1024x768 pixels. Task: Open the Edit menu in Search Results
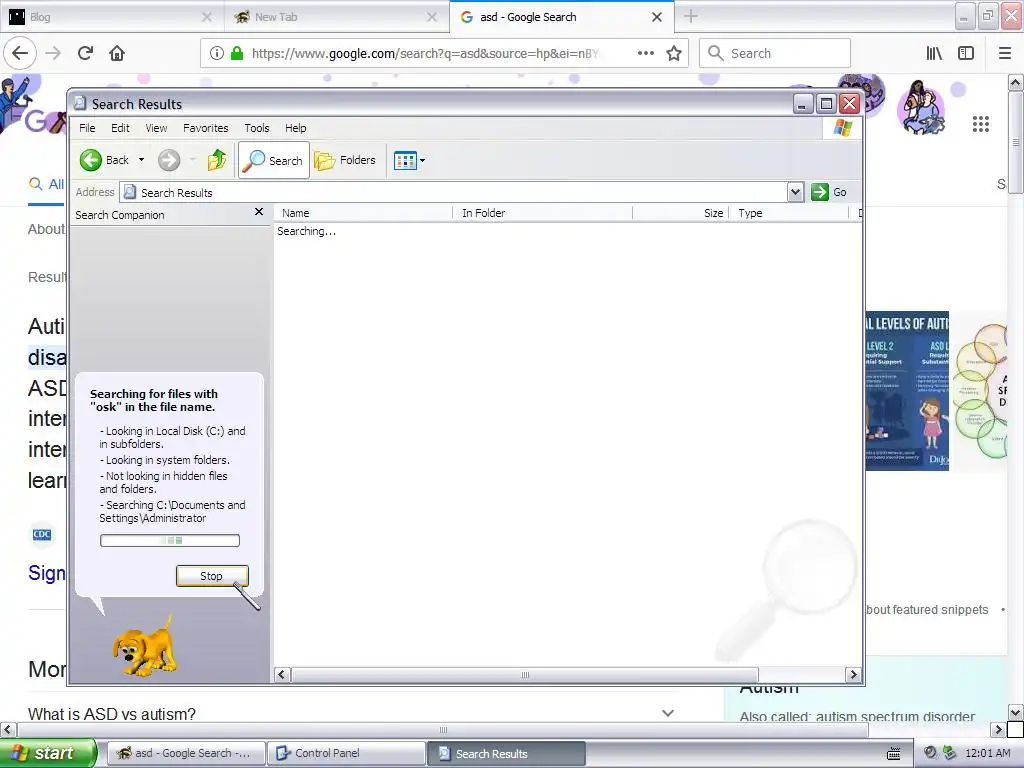coord(120,128)
